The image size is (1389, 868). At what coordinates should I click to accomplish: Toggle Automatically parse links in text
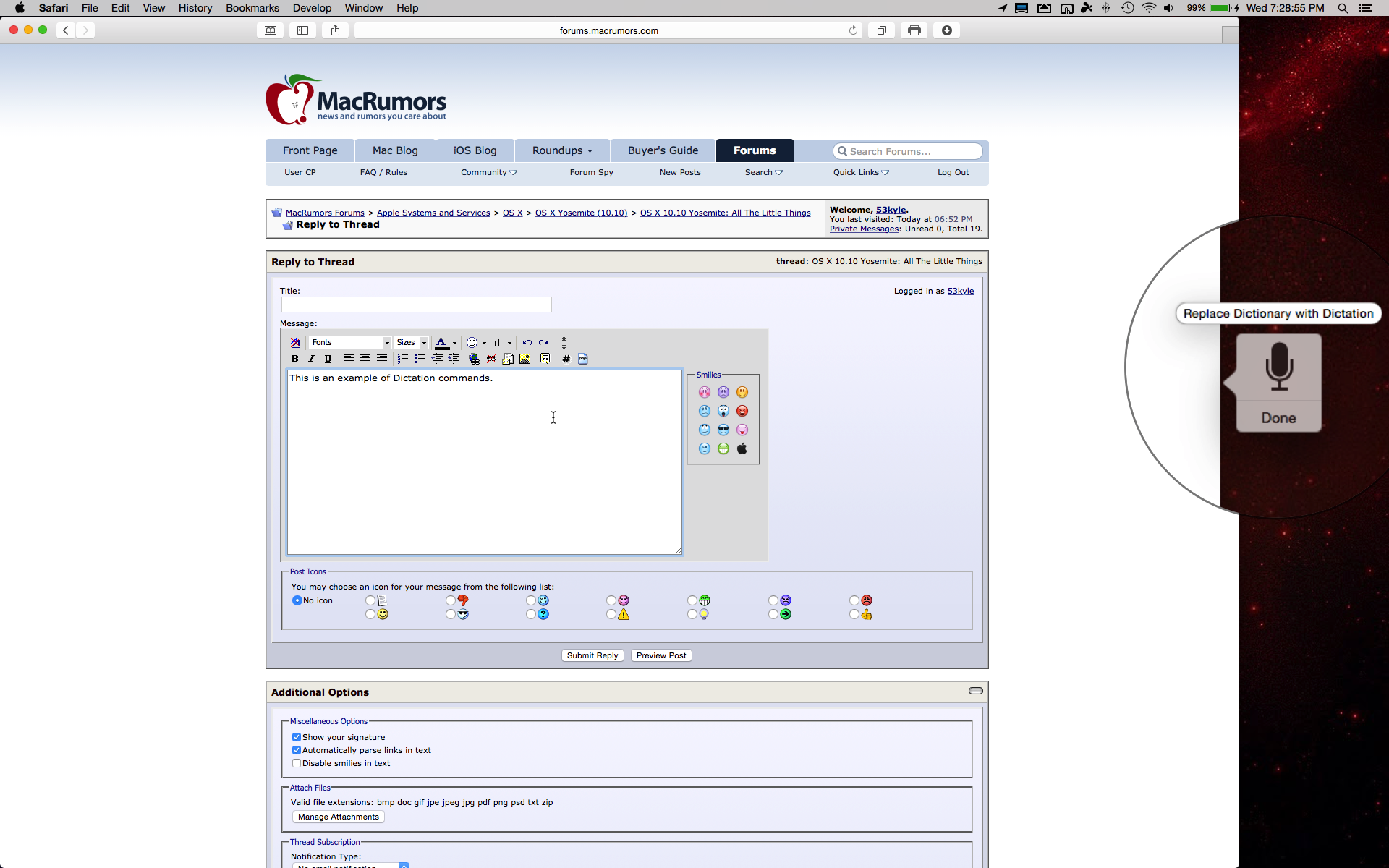point(297,750)
